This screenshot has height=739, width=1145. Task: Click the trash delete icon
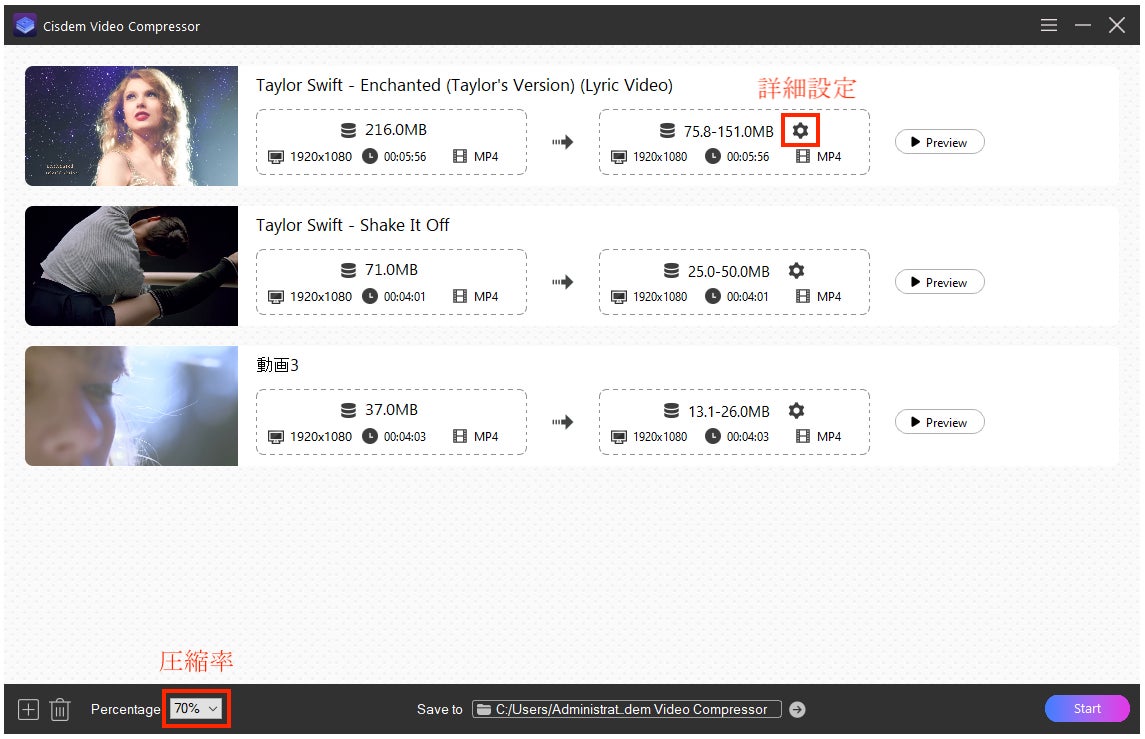(x=60, y=709)
